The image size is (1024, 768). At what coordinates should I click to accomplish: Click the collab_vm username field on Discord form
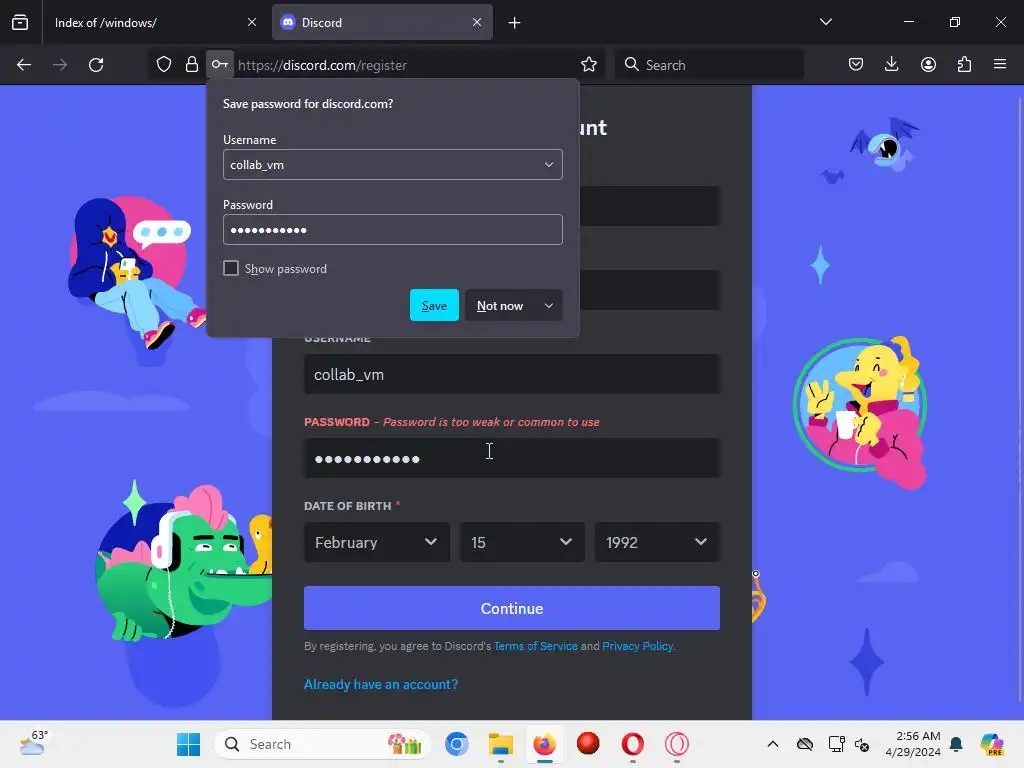(x=512, y=374)
